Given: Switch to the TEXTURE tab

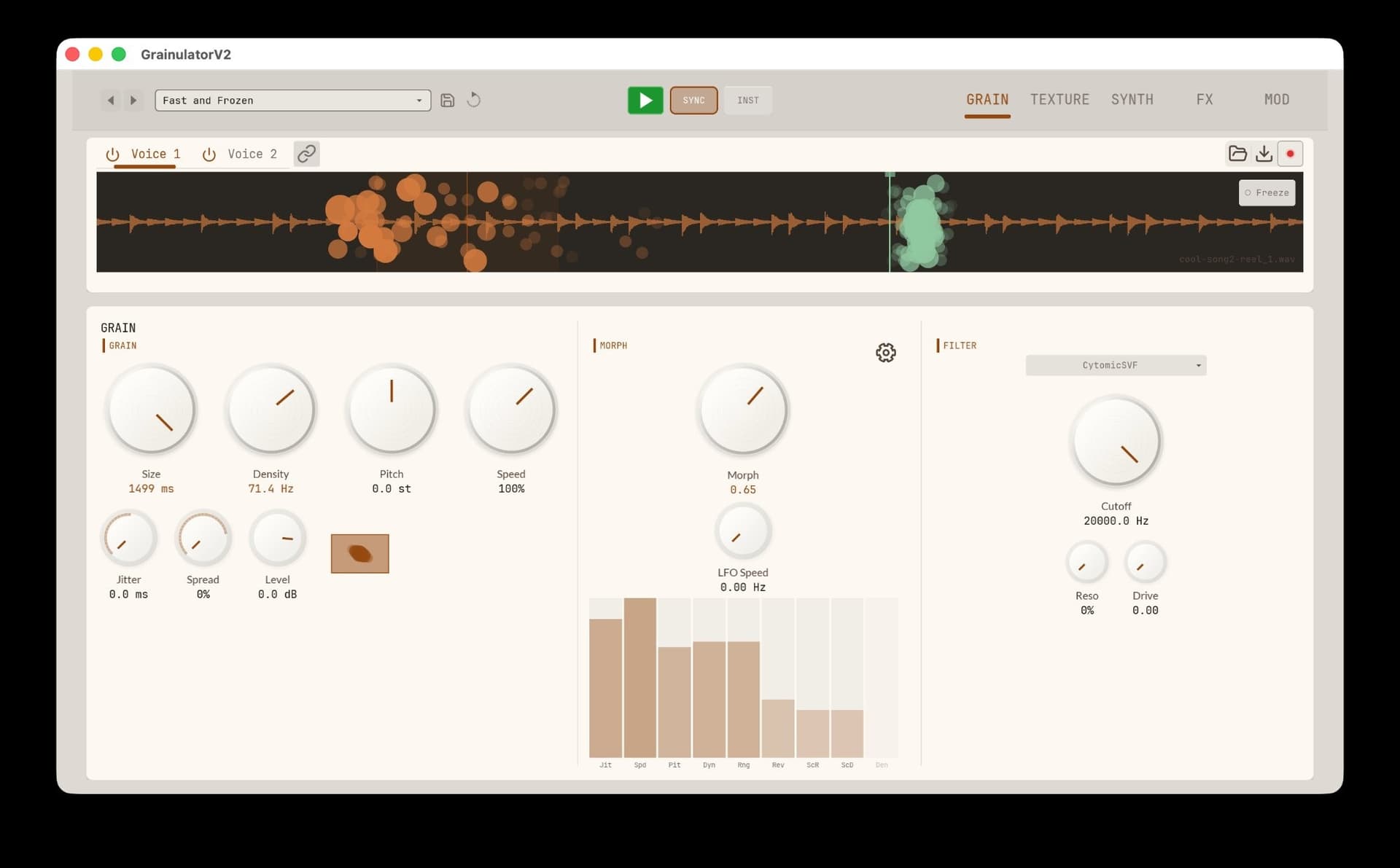Looking at the screenshot, I should [x=1059, y=99].
